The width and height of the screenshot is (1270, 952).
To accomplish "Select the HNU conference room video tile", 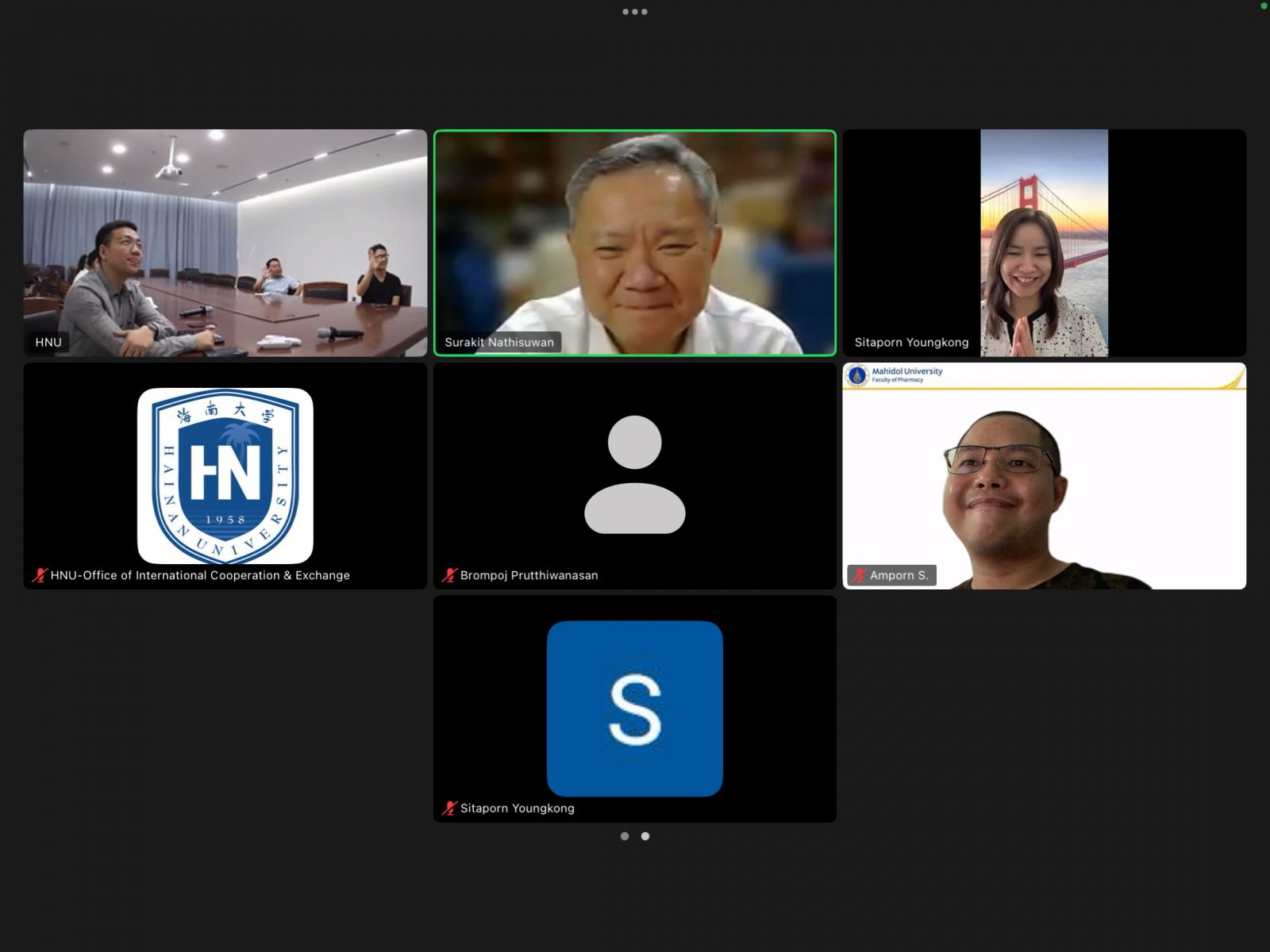I will [225, 243].
